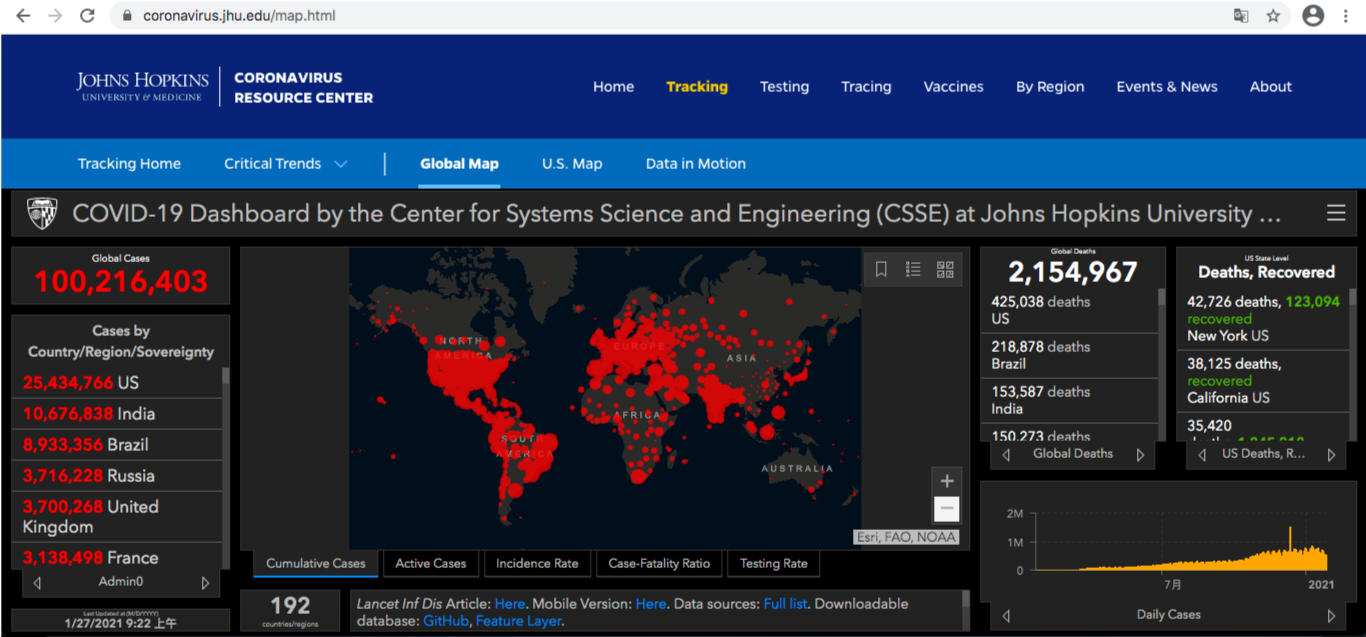The height and width of the screenshot is (637, 1366).
Task: Open the dashboard hamburger menu
Action: (1335, 213)
